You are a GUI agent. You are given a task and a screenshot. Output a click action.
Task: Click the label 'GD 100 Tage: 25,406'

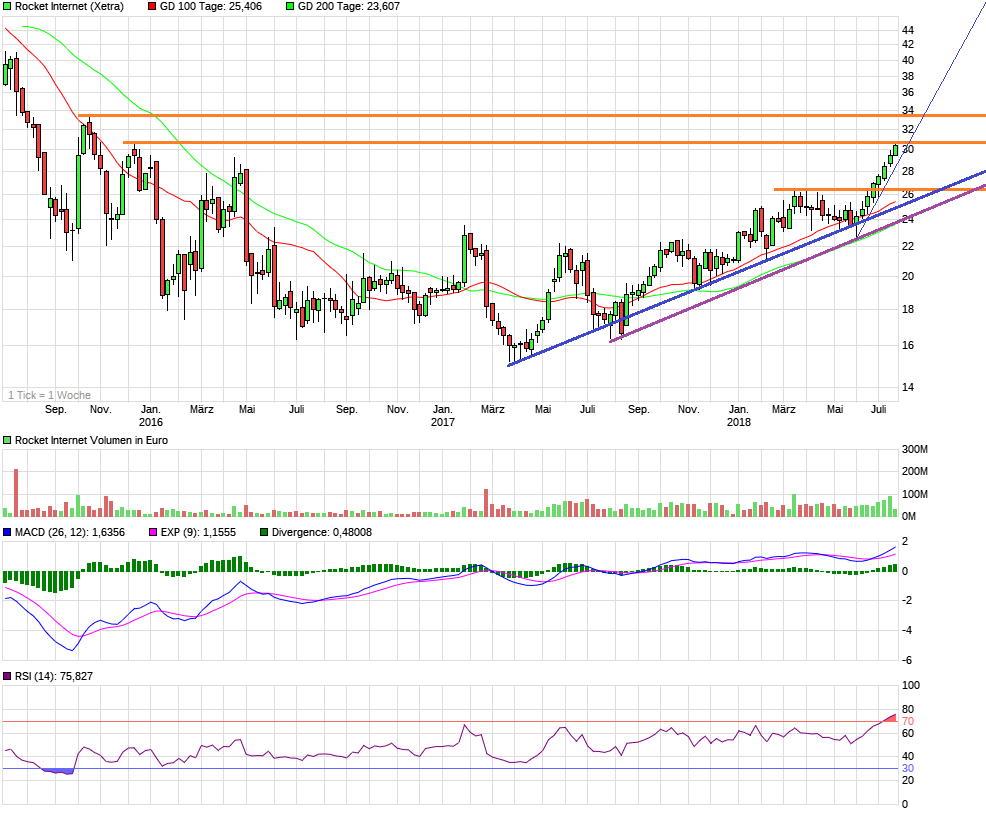point(211,6)
